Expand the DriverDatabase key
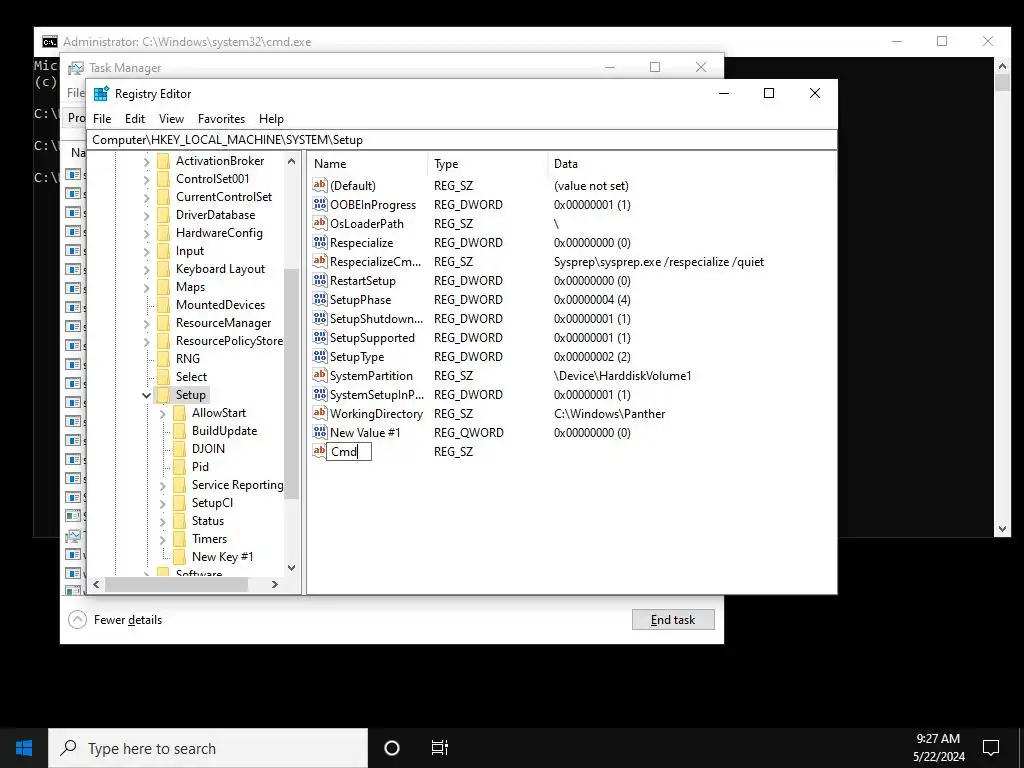The image size is (1024, 768). [x=146, y=215]
